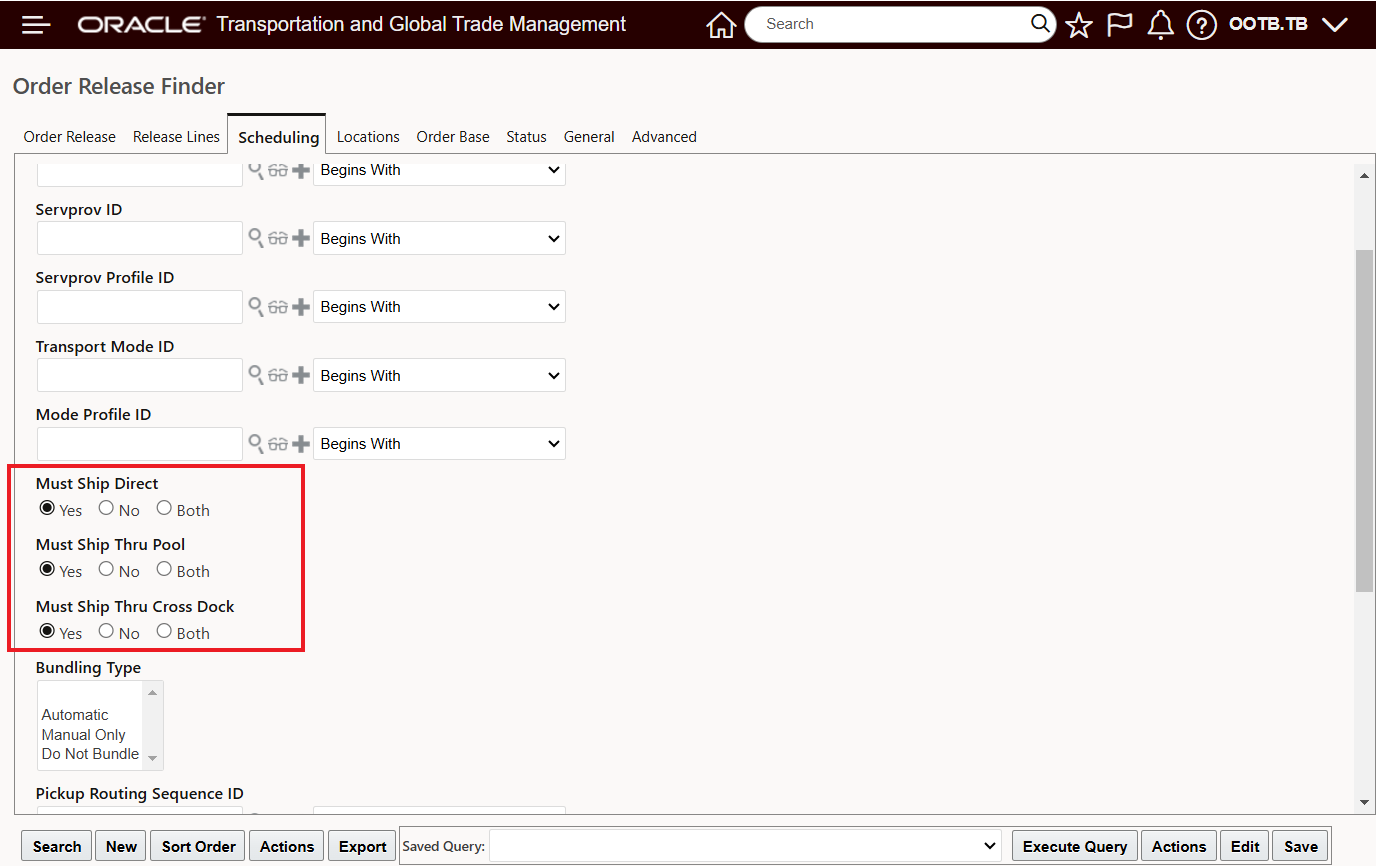
Task: Click the Actions button next to Sort Order
Action: tap(287, 846)
